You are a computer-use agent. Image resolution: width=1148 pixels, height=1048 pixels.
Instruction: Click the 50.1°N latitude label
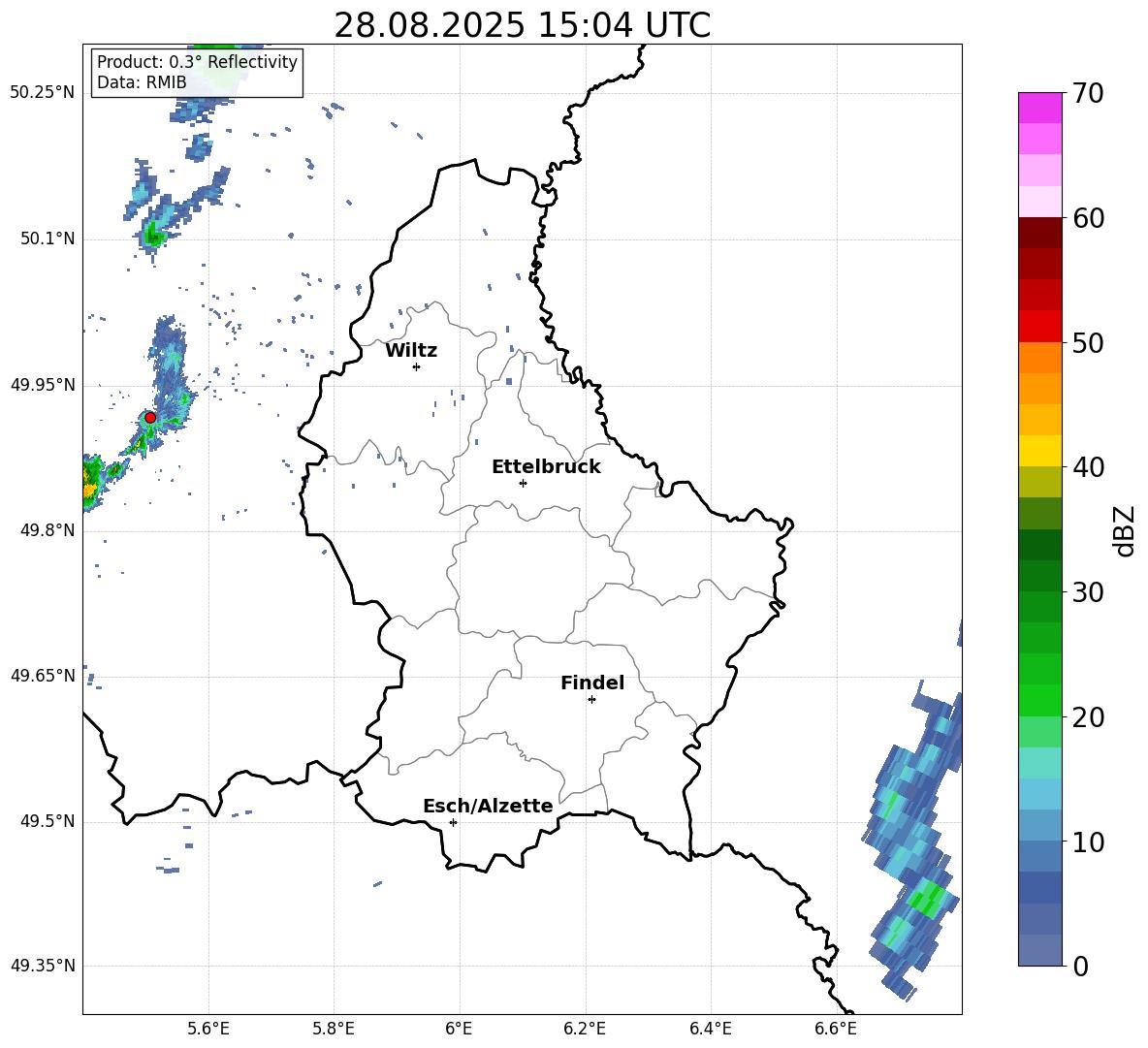point(48,238)
